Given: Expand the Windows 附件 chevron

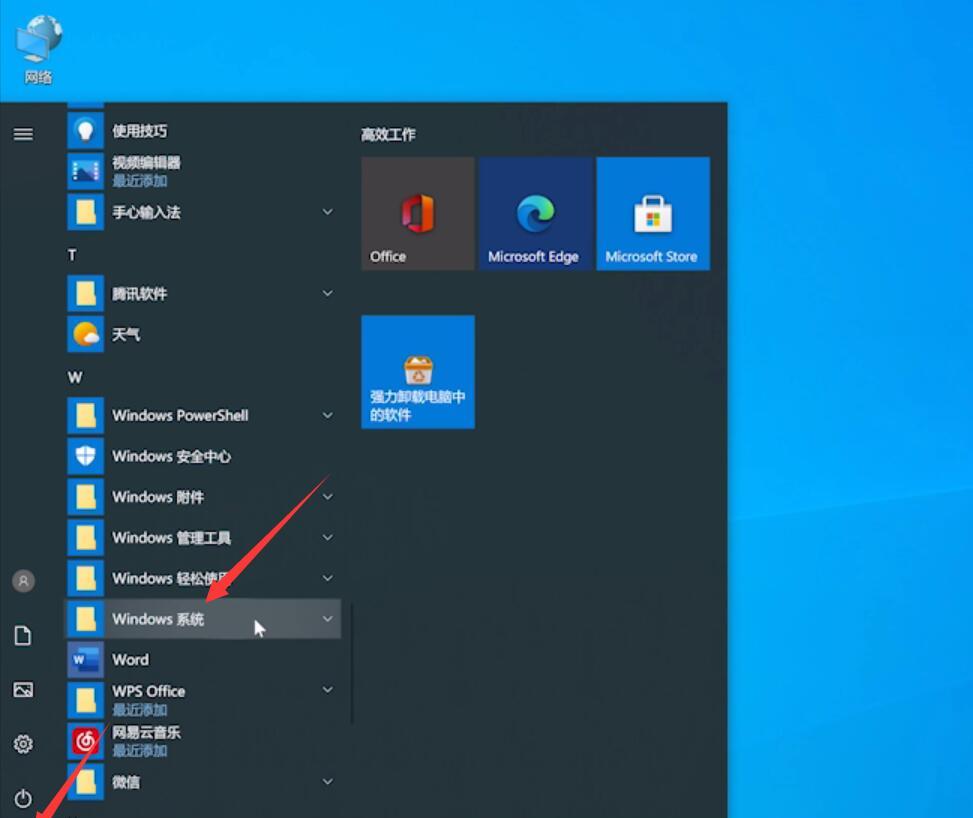Looking at the screenshot, I should pyautogui.click(x=328, y=497).
